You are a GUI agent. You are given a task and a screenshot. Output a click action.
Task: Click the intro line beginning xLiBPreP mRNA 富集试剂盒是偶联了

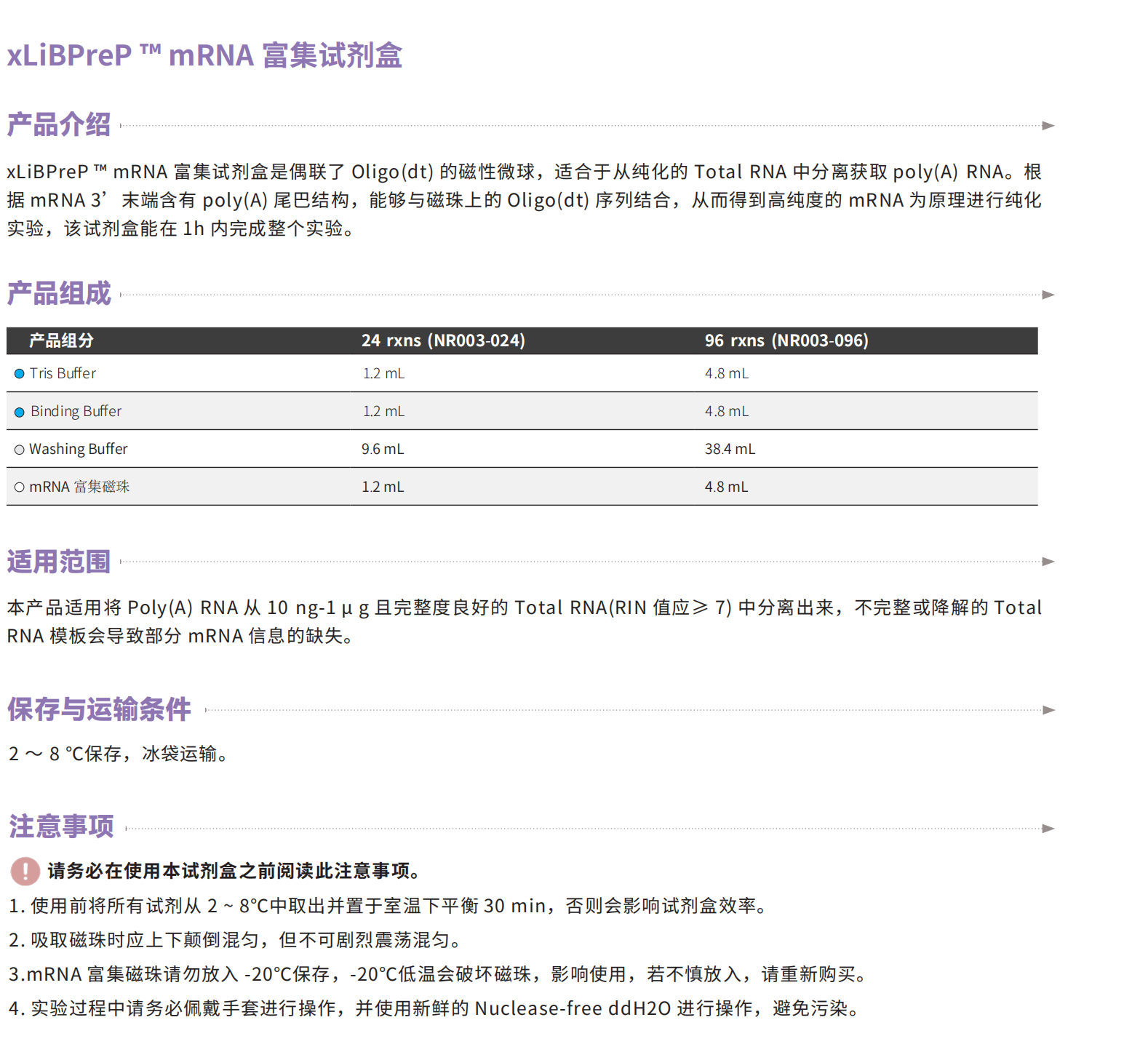click(524, 172)
